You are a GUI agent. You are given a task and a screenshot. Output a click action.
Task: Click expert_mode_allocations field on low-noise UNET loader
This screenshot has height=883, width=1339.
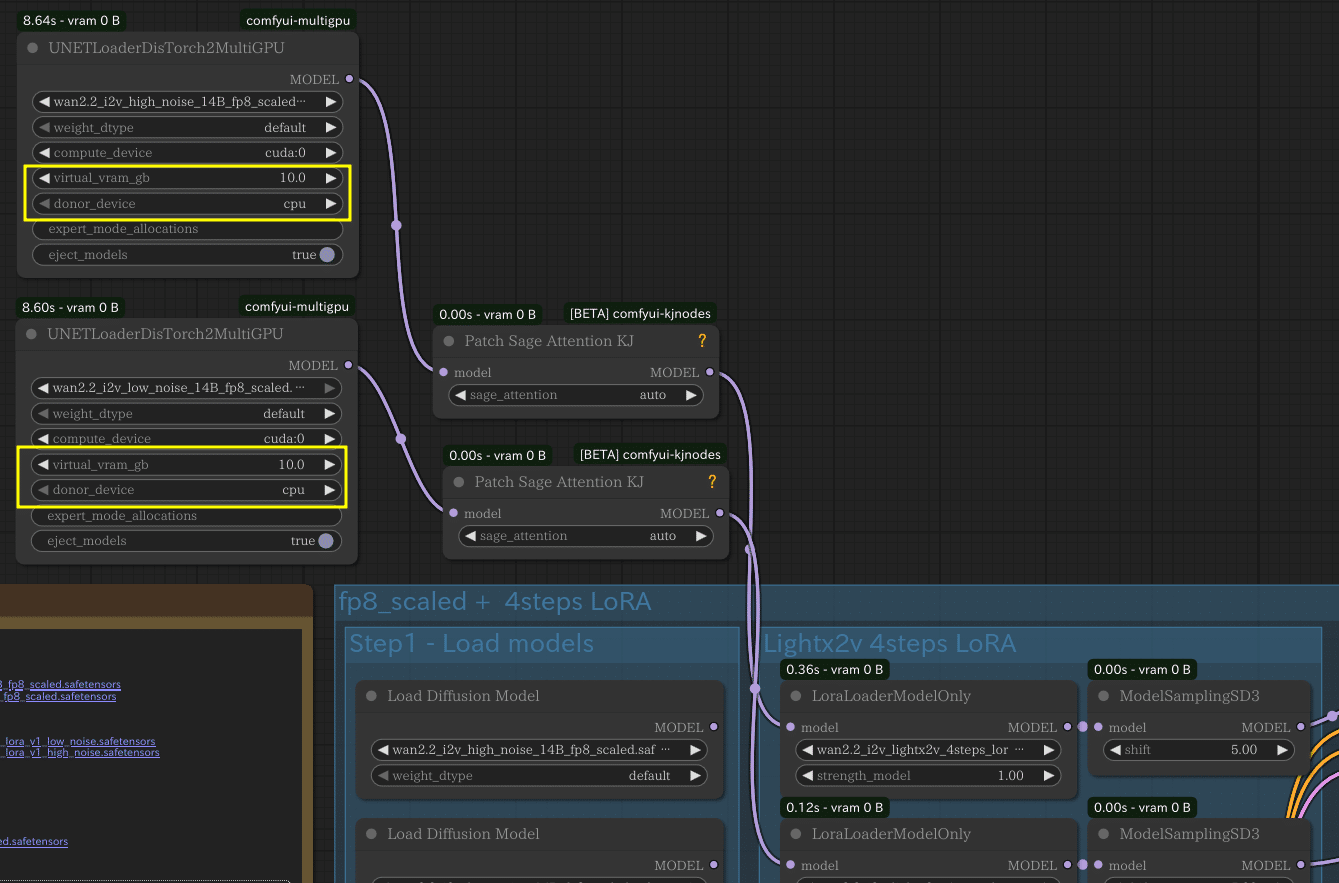pos(186,516)
